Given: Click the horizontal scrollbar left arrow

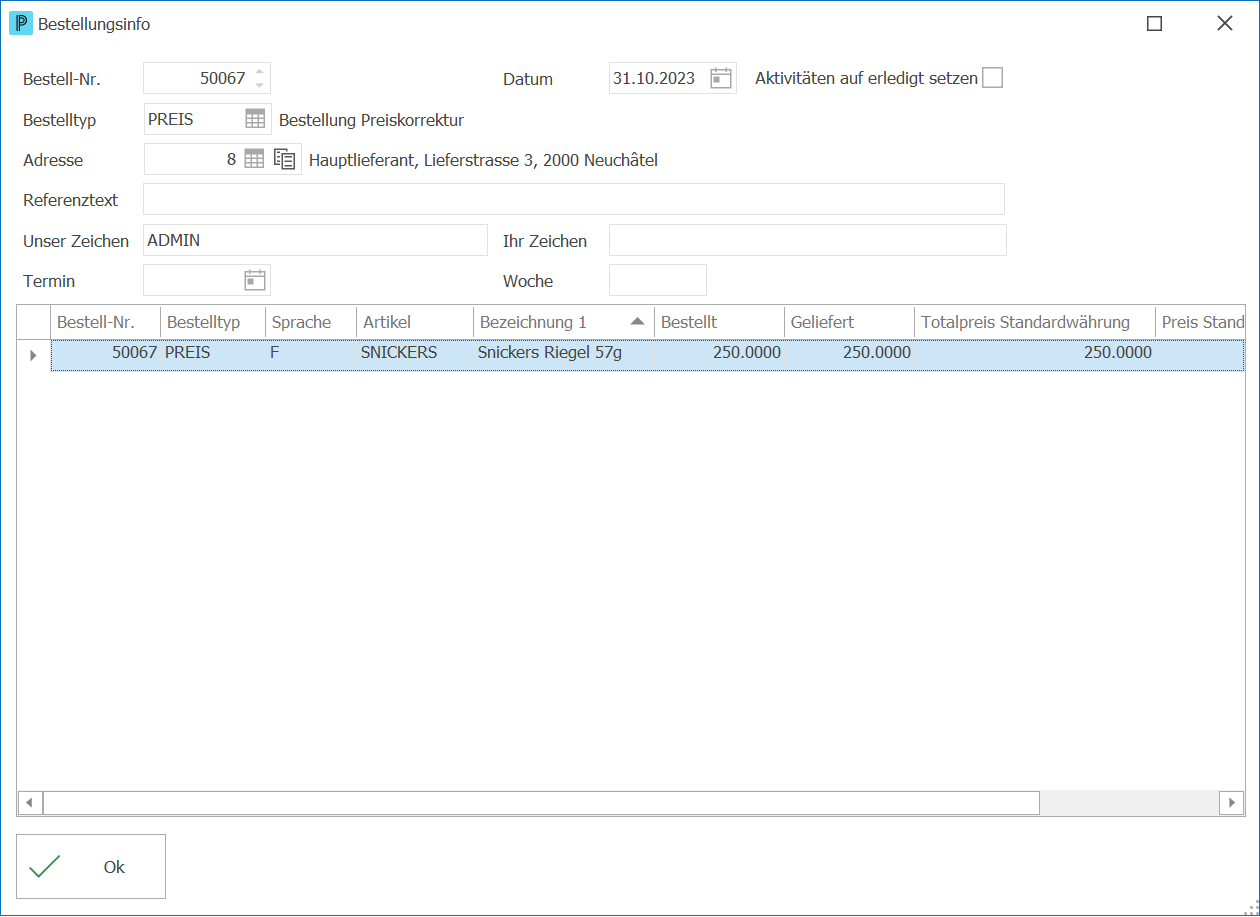Looking at the screenshot, I should pyautogui.click(x=30, y=802).
